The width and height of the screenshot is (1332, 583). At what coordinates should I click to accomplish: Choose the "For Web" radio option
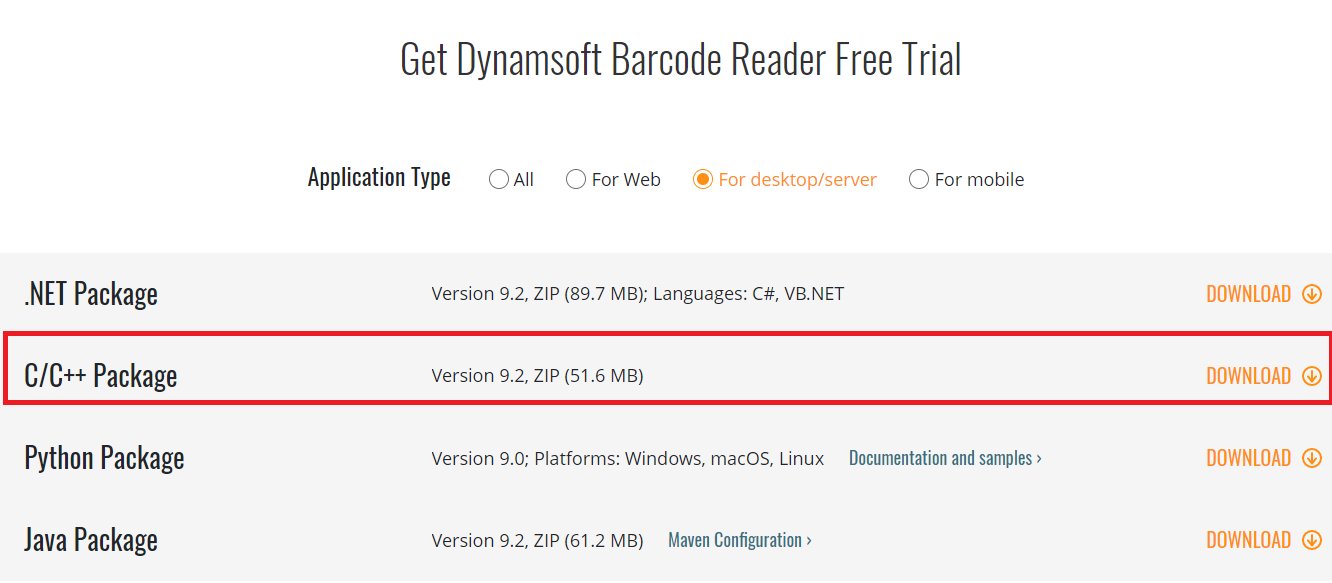point(576,180)
